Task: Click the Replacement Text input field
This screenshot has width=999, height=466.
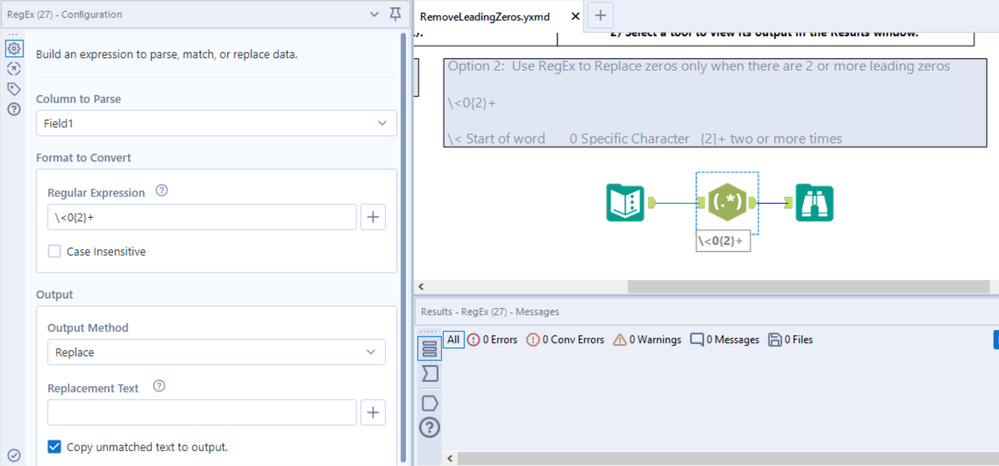Action: (201, 412)
